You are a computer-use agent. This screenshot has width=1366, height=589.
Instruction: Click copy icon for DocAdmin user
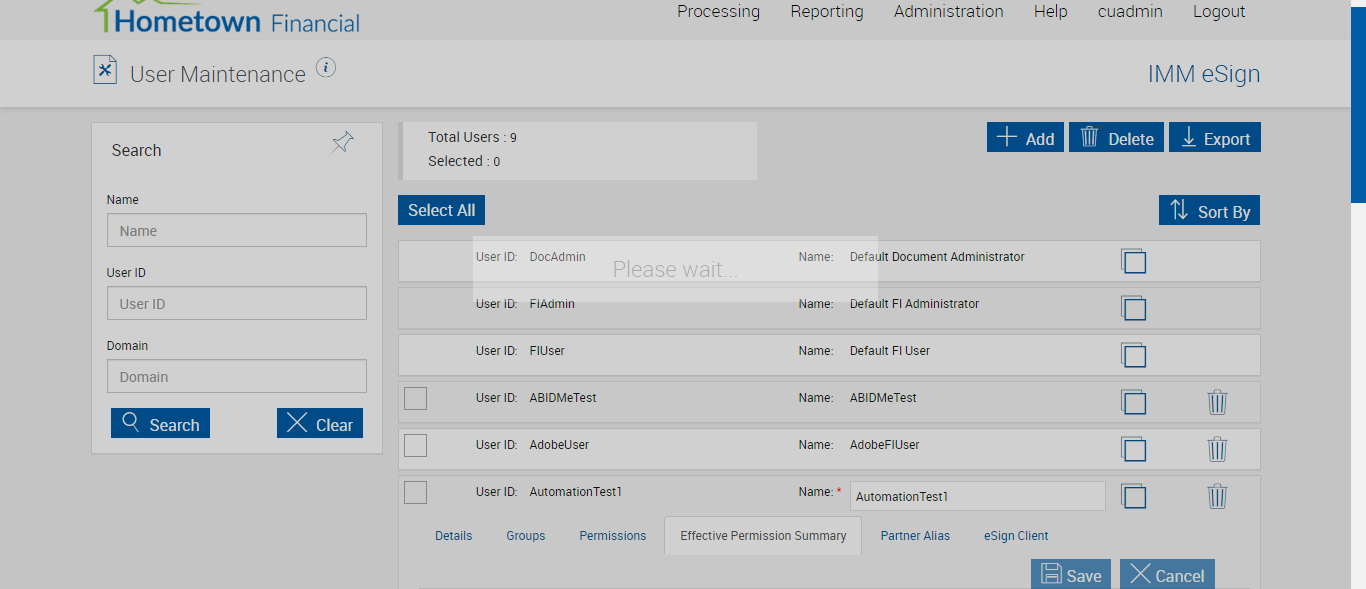(x=1133, y=261)
